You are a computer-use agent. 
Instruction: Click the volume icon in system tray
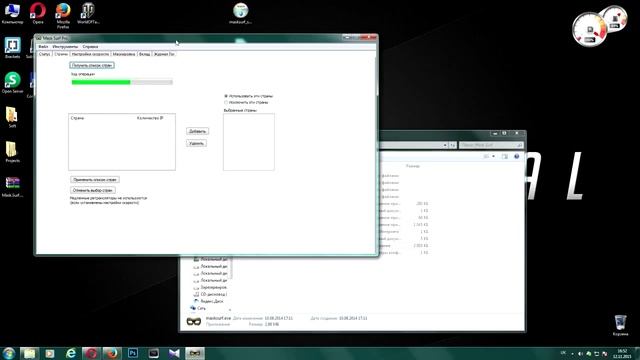[x=580, y=353]
